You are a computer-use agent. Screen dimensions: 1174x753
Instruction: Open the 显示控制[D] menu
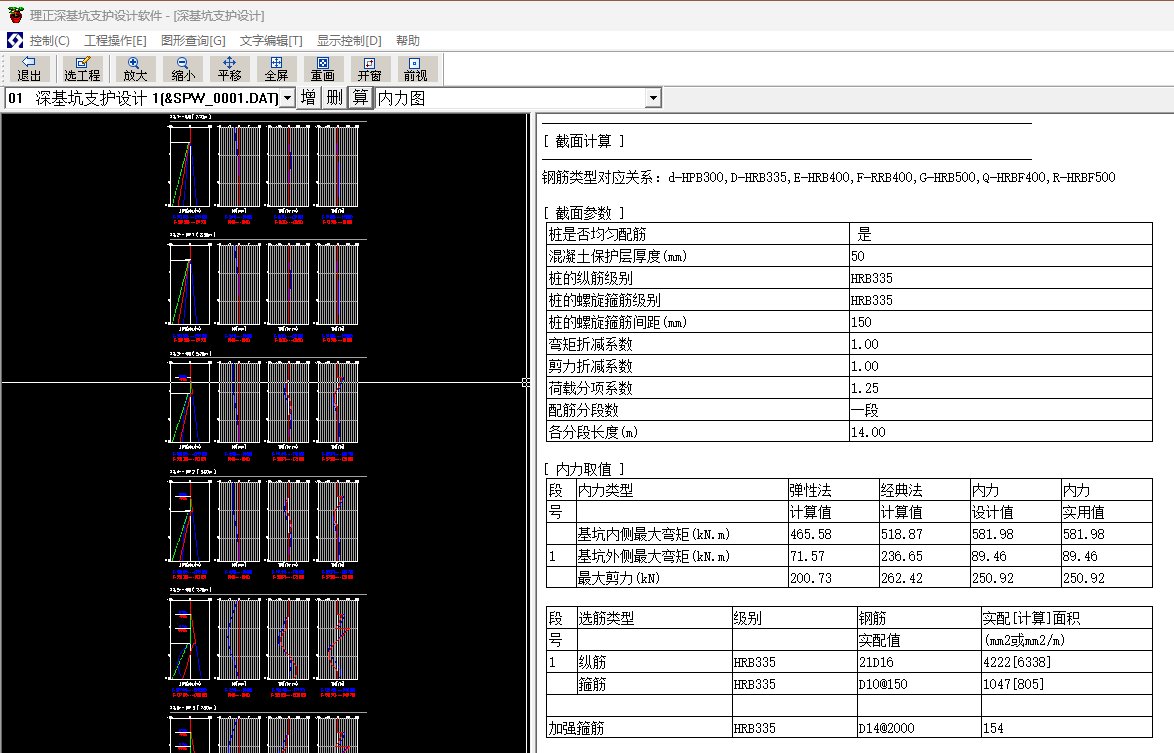(349, 41)
